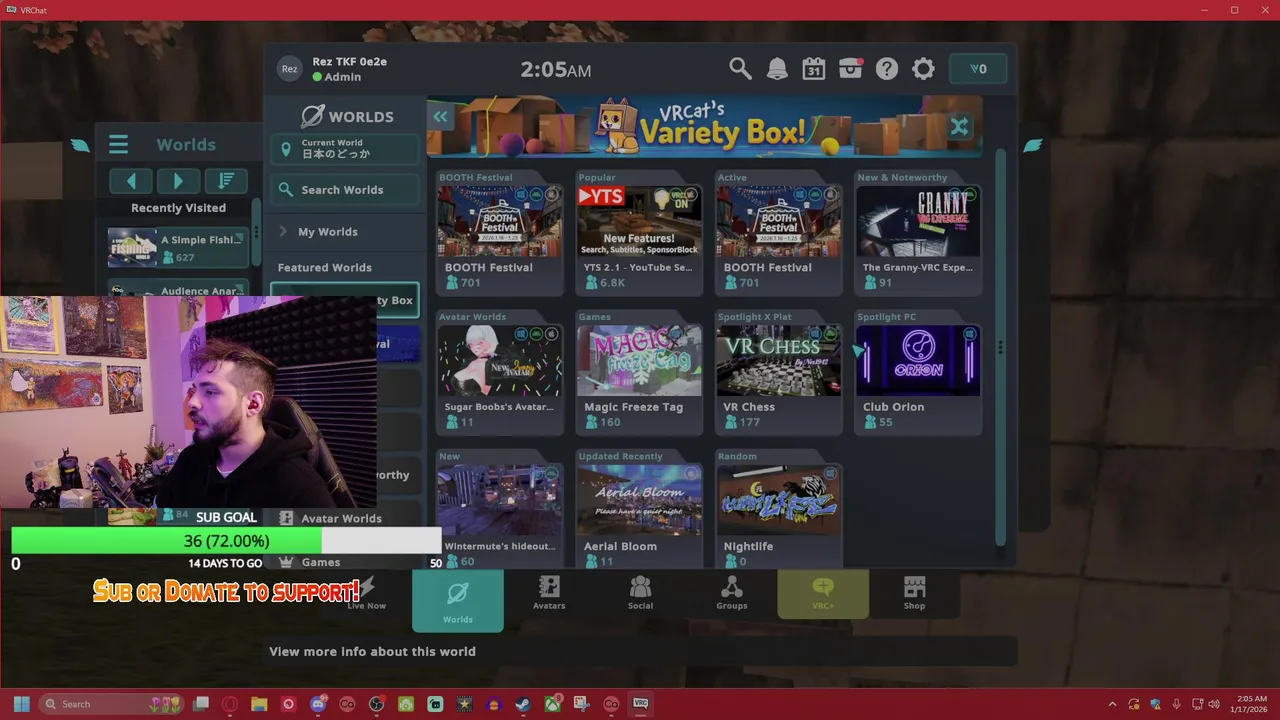Open the gift box icon with red dot
The image size is (1280, 720).
[850, 68]
